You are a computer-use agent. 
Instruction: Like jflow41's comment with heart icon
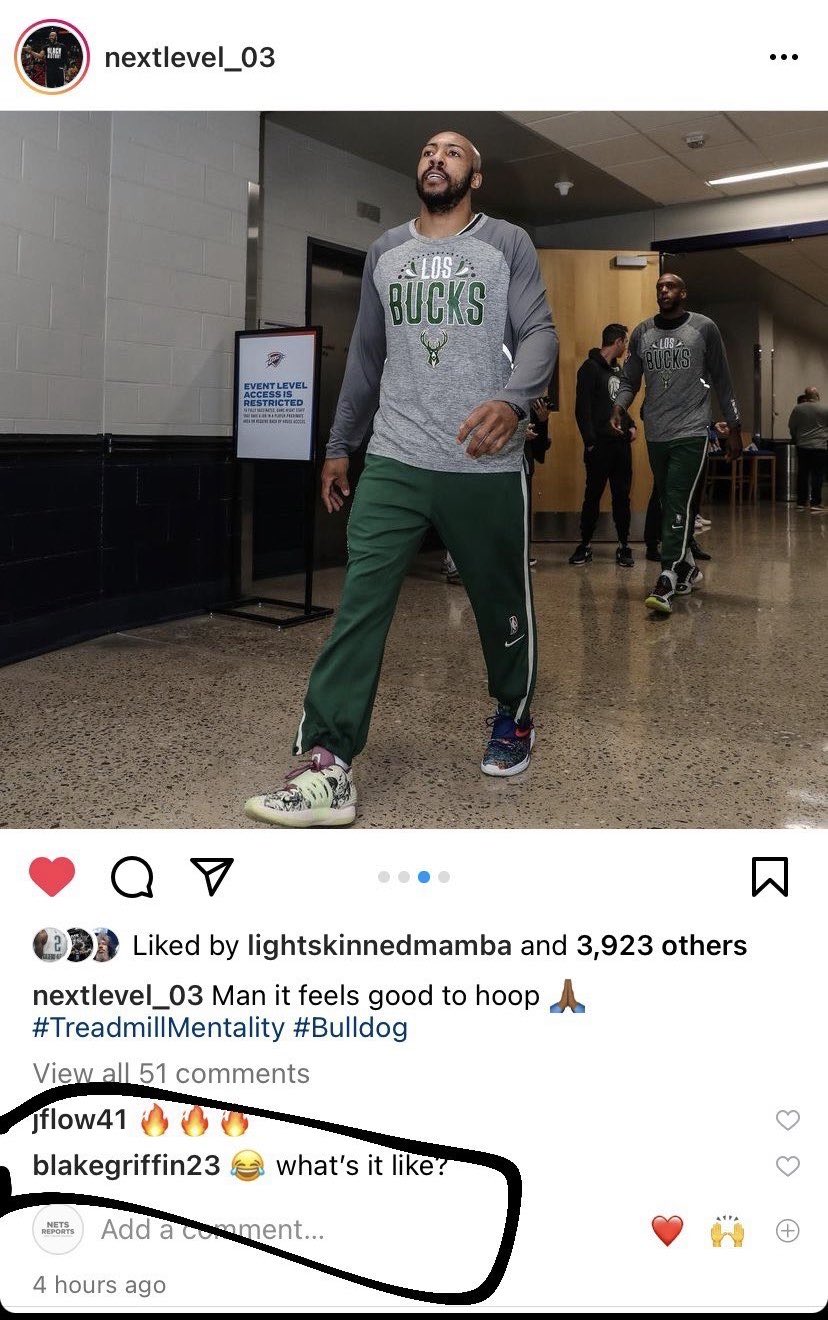[x=788, y=1120]
